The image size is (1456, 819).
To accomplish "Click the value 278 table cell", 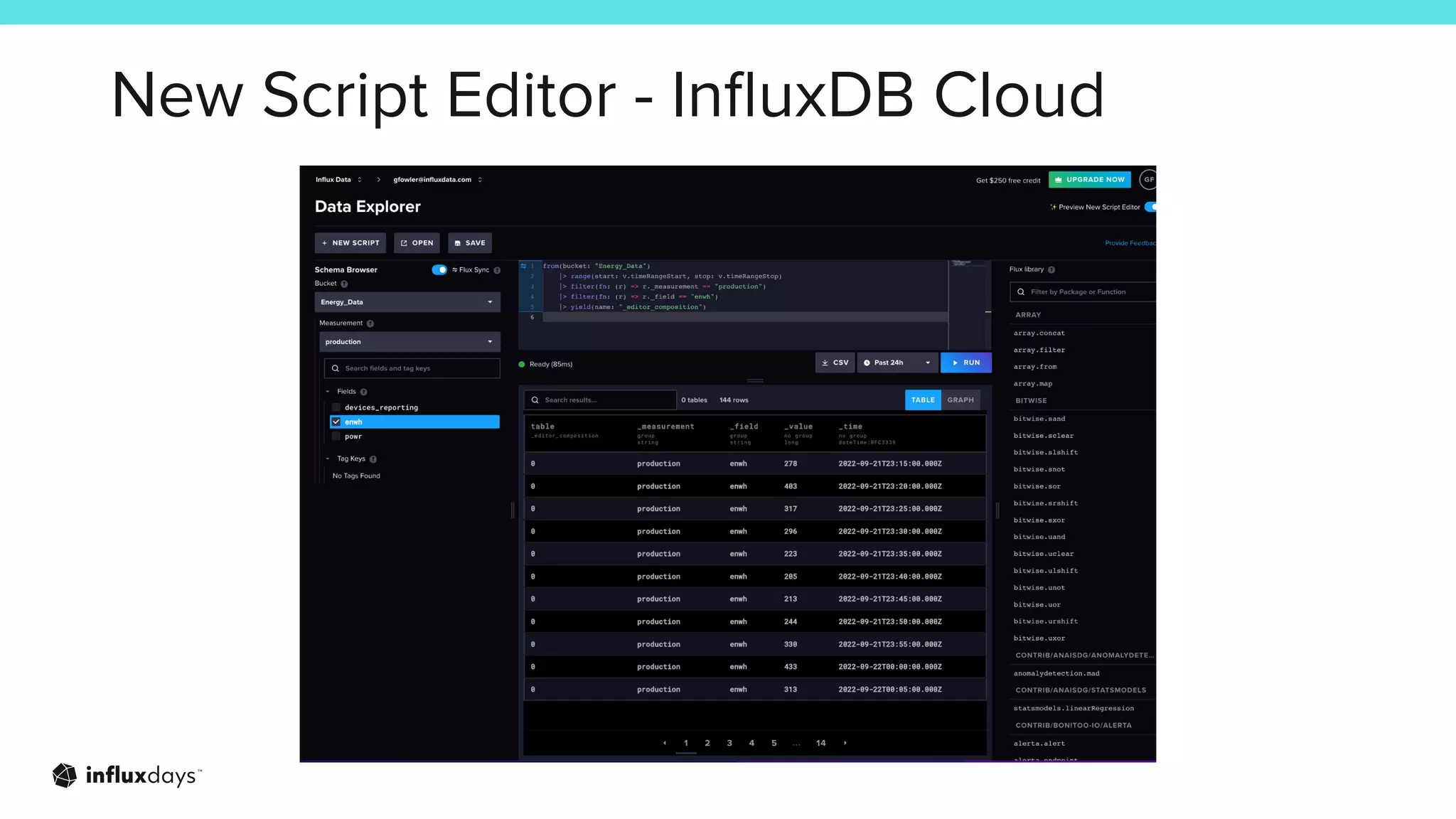I will point(791,464).
